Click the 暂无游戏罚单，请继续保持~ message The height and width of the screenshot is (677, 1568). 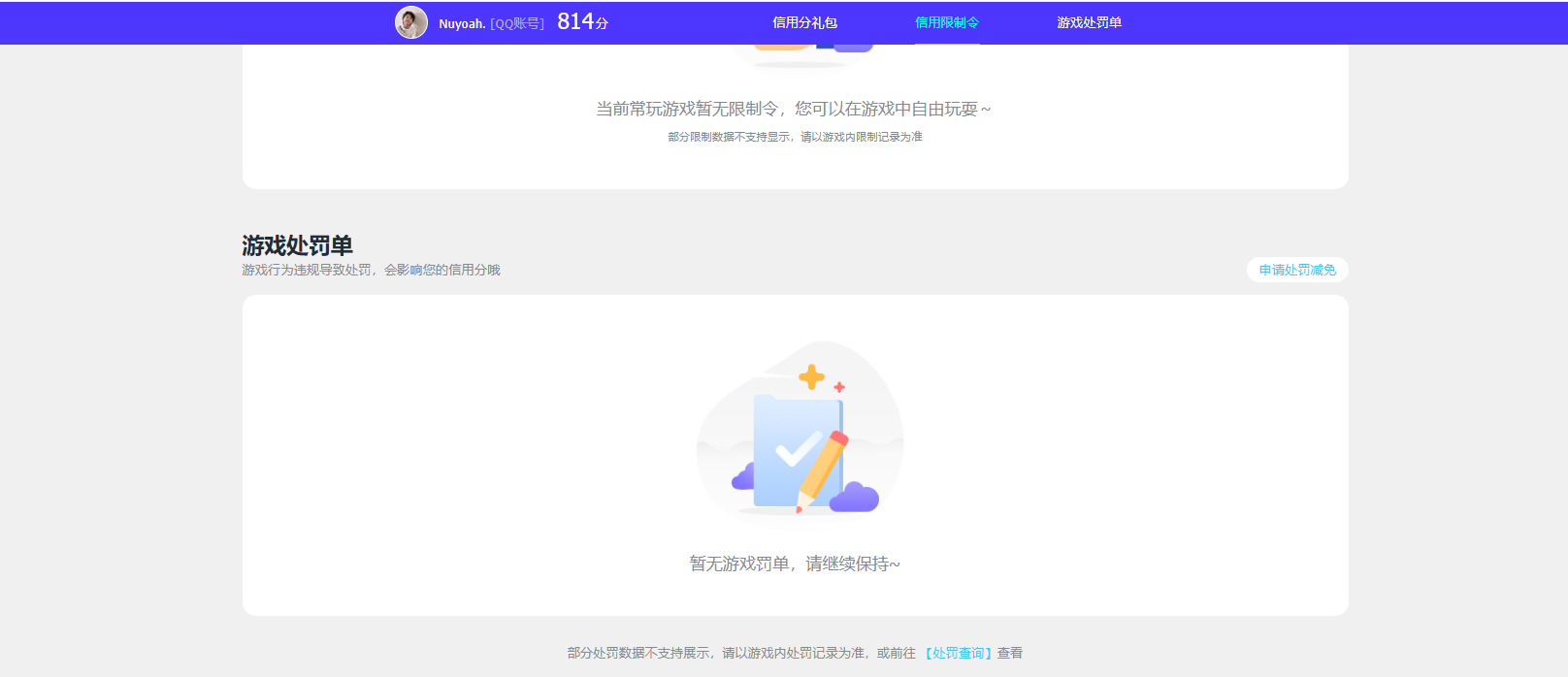[795, 564]
